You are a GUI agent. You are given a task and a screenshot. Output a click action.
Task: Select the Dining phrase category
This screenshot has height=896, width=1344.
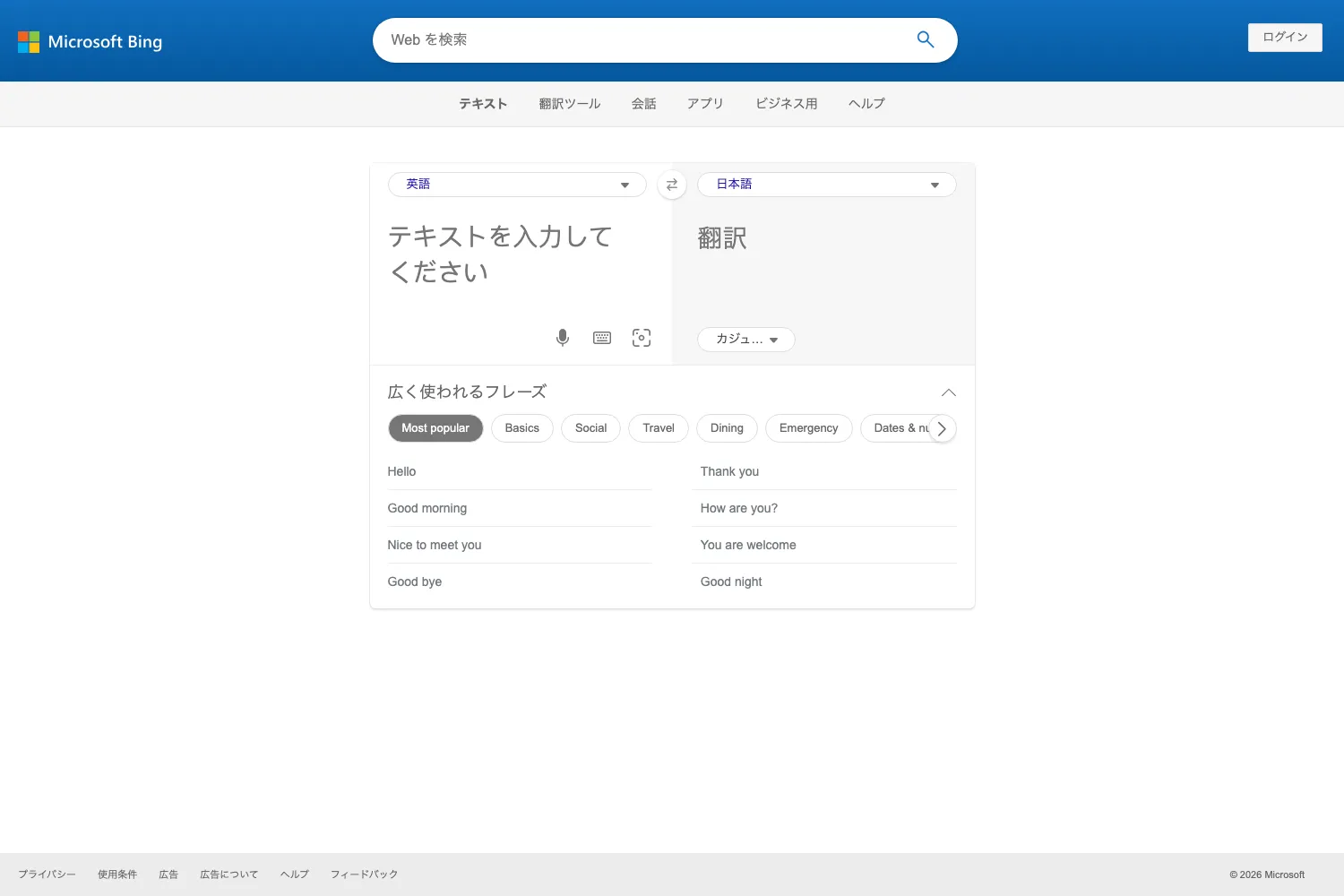click(727, 428)
